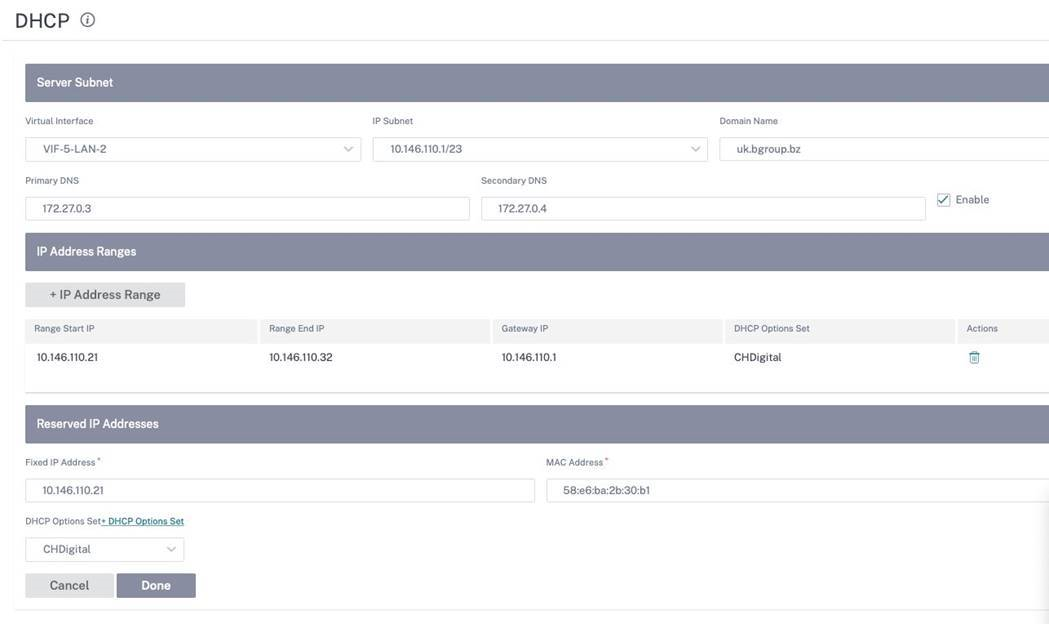This screenshot has width=1049, height=624.
Task: Click into the Primary DNS field
Action: pos(248,209)
